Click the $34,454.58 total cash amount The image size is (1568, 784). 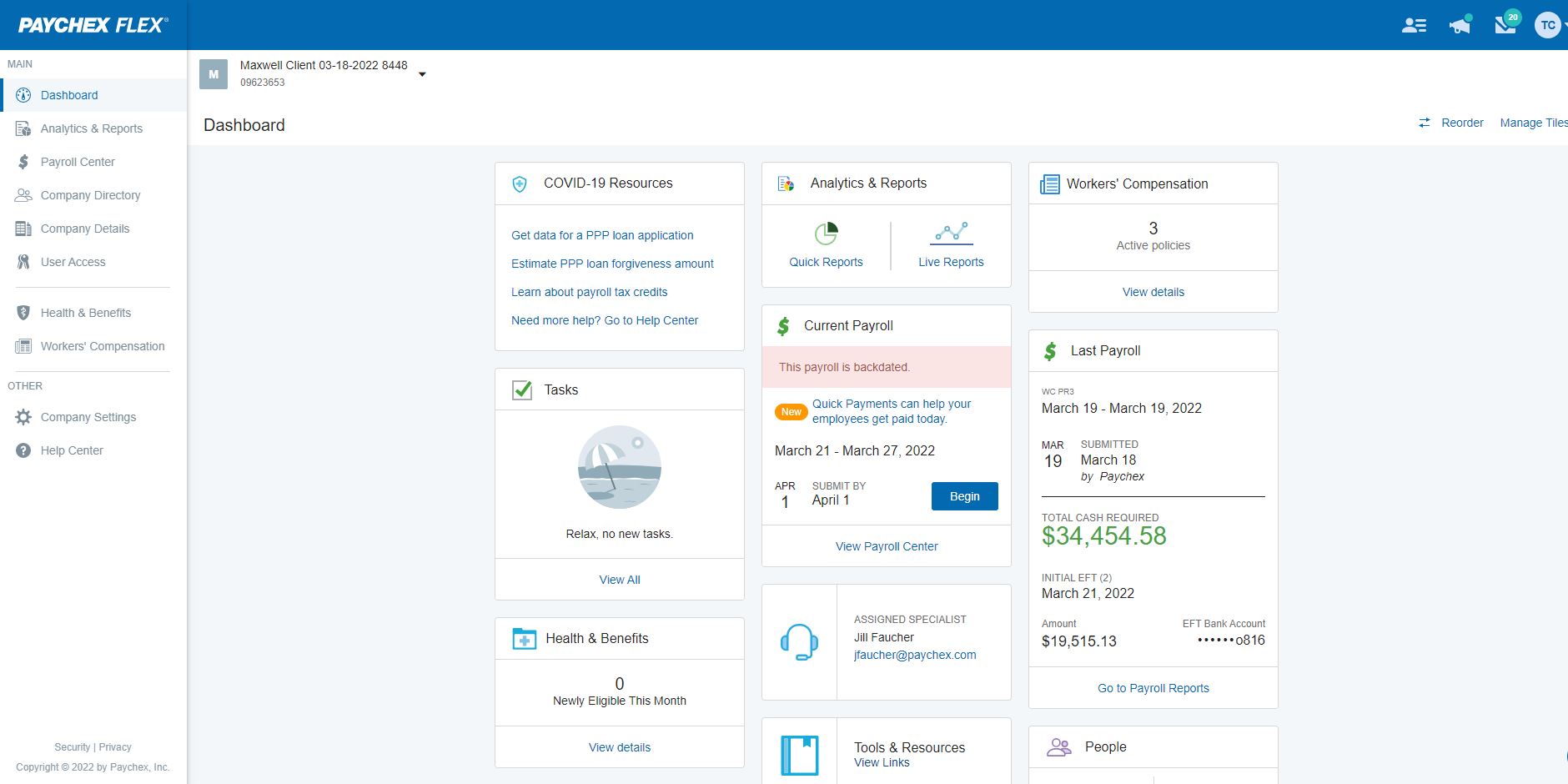[1104, 535]
